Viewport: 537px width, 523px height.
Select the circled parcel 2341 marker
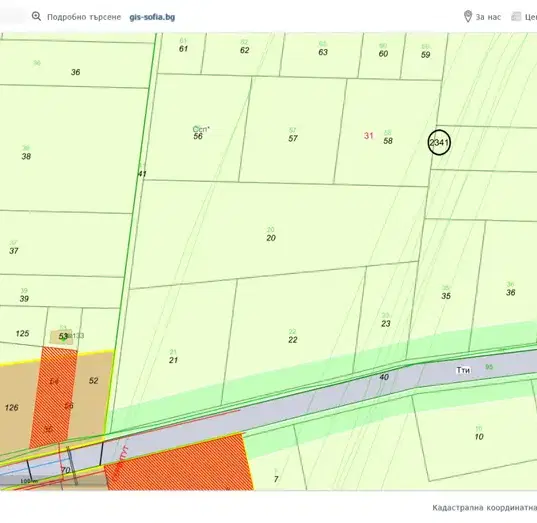[x=439, y=142]
